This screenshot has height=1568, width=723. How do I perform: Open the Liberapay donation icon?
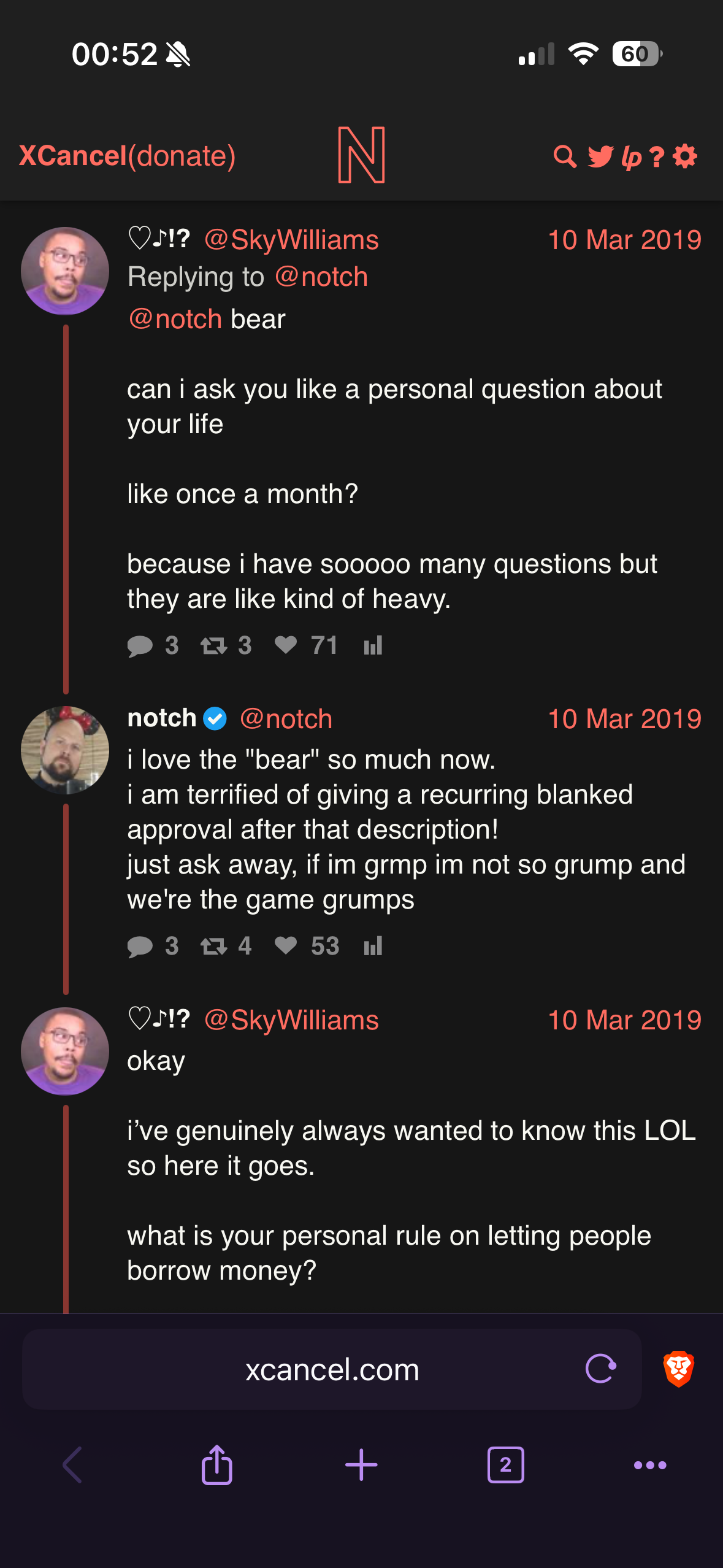tap(632, 157)
